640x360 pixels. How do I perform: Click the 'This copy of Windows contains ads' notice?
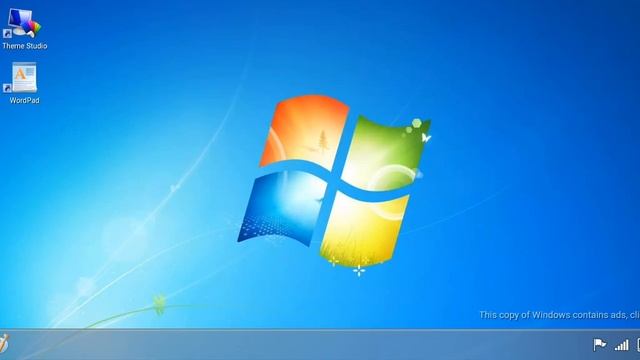[559, 315]
